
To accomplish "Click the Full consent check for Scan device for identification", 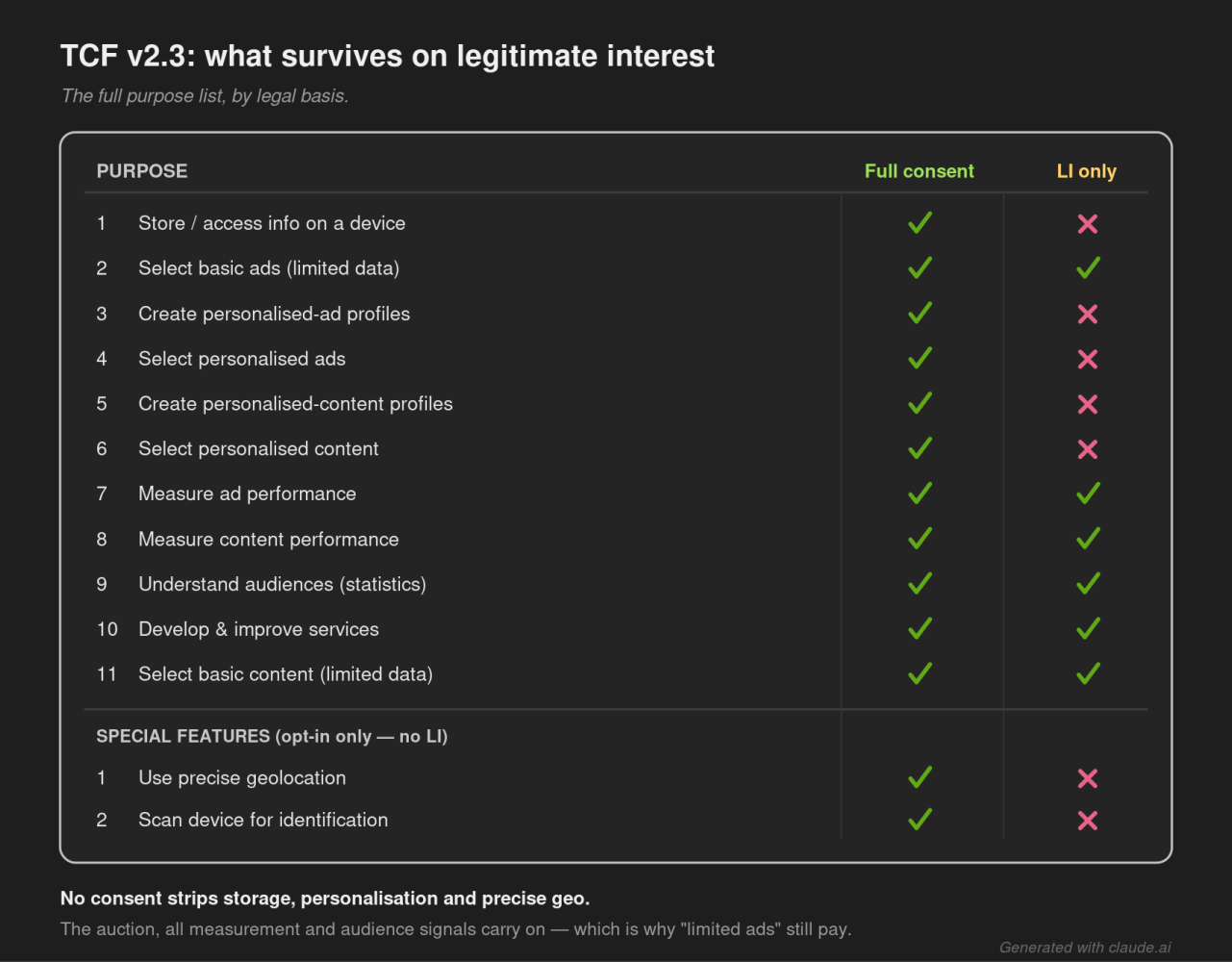I will click(x=920, y=820).
